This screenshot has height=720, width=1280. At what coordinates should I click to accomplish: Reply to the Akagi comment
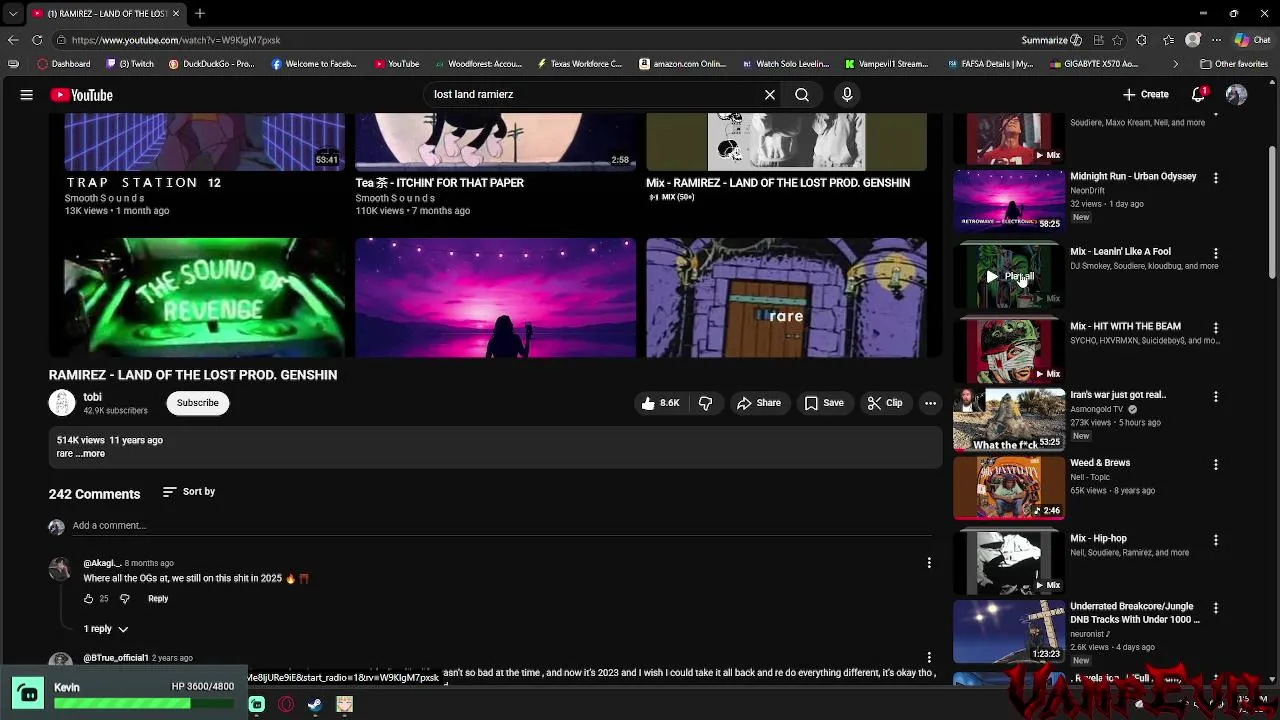(158, 599)
